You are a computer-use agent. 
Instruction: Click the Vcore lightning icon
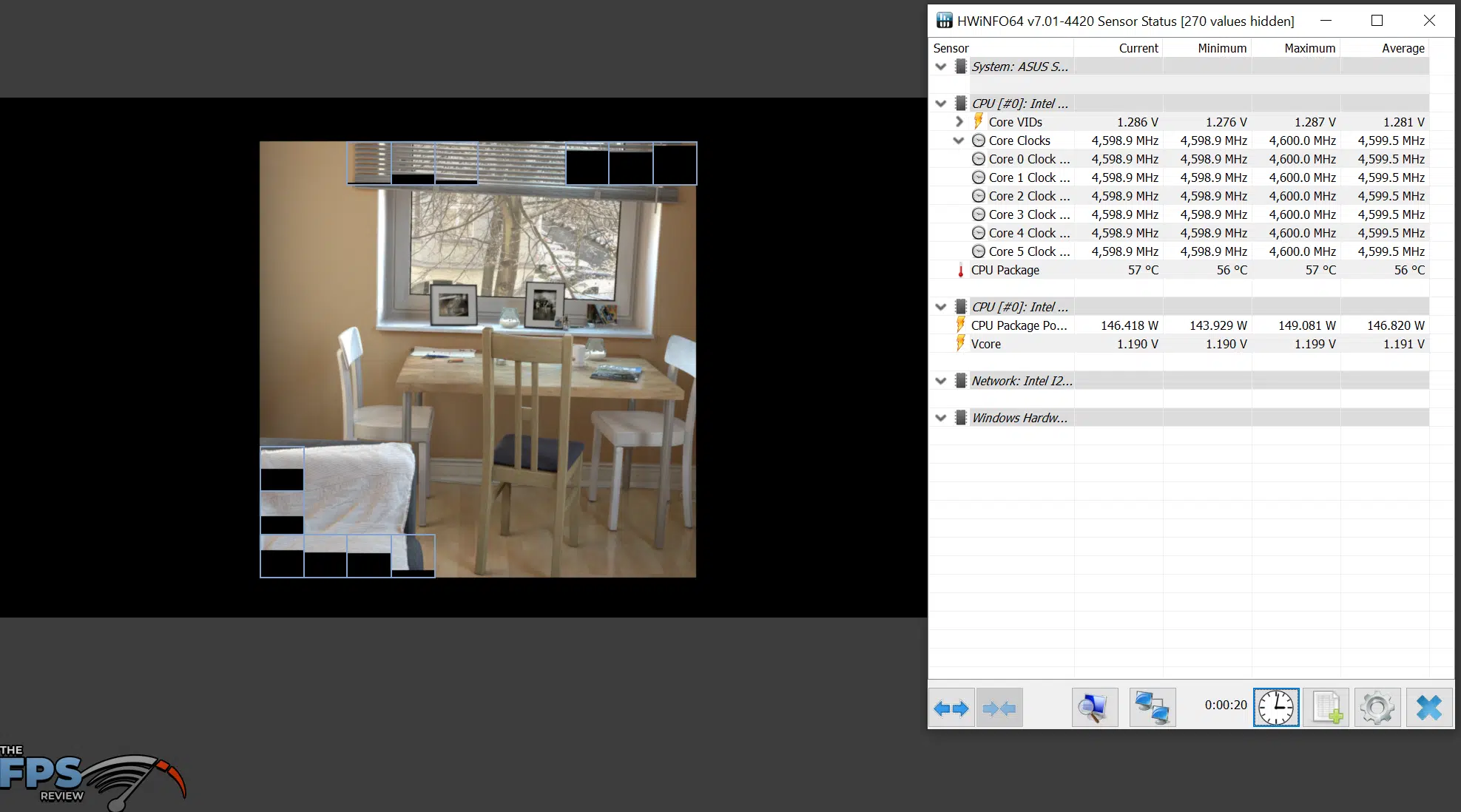point(960,343)
